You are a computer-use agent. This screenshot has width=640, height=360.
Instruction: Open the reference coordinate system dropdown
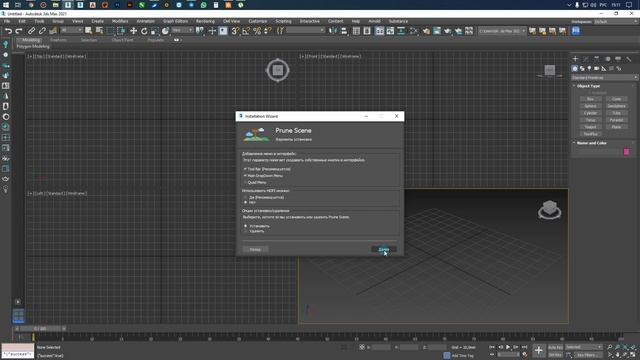182,31
